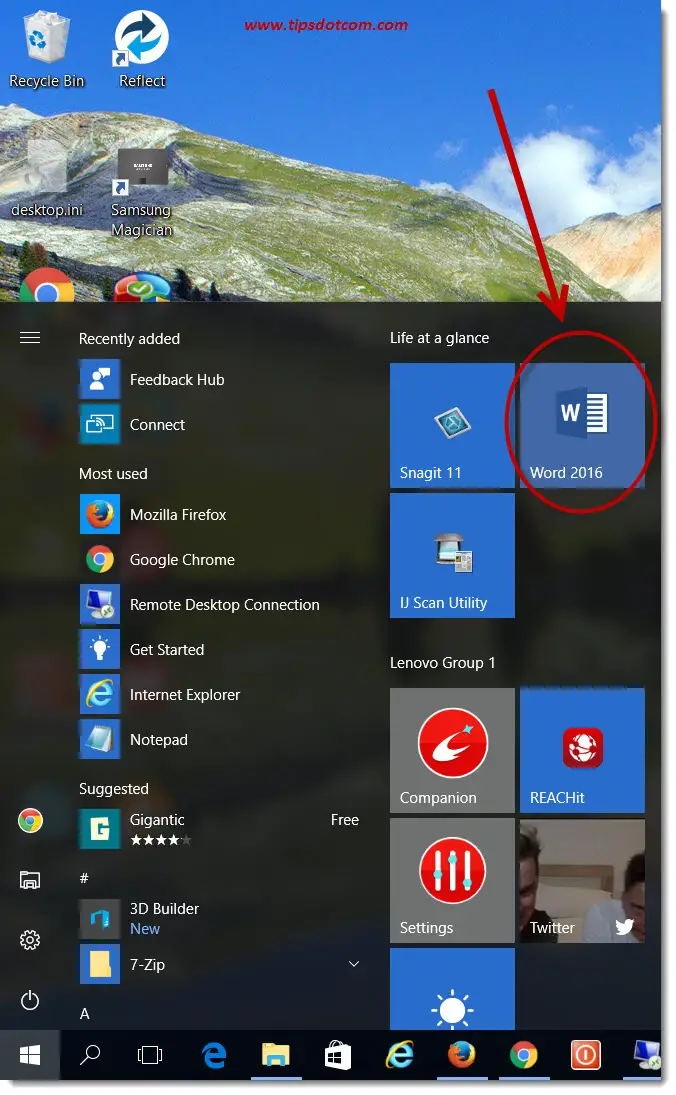This screenshot has width=676, height=1095.
Task: Open taskbar Search magnifier
Action: click(x=90, y=1055)
